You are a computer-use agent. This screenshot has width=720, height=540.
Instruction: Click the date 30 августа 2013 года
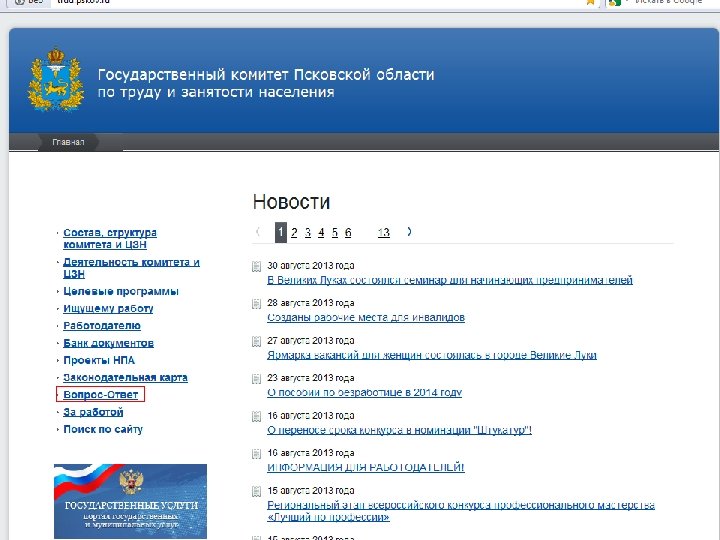click(310, 265)
